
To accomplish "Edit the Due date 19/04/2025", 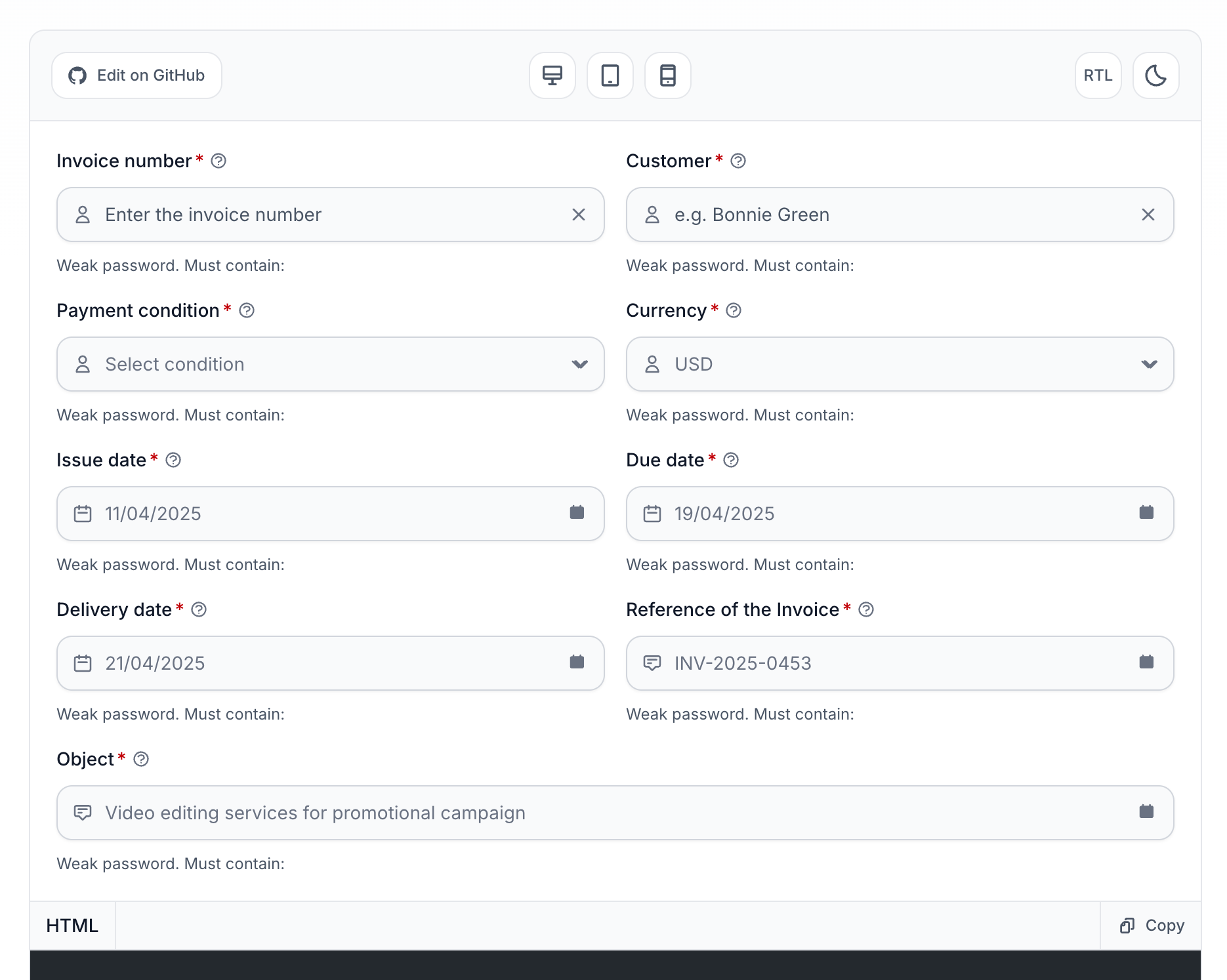I will coord(900,514).
